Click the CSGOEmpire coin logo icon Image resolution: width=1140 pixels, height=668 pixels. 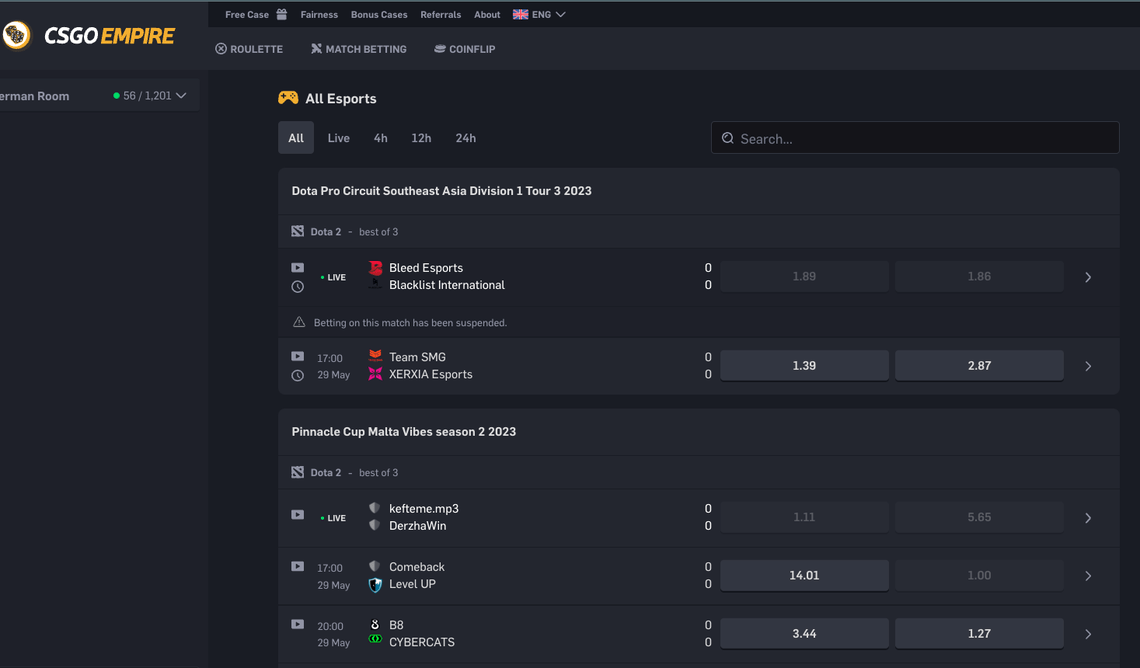tap(16, 35)
